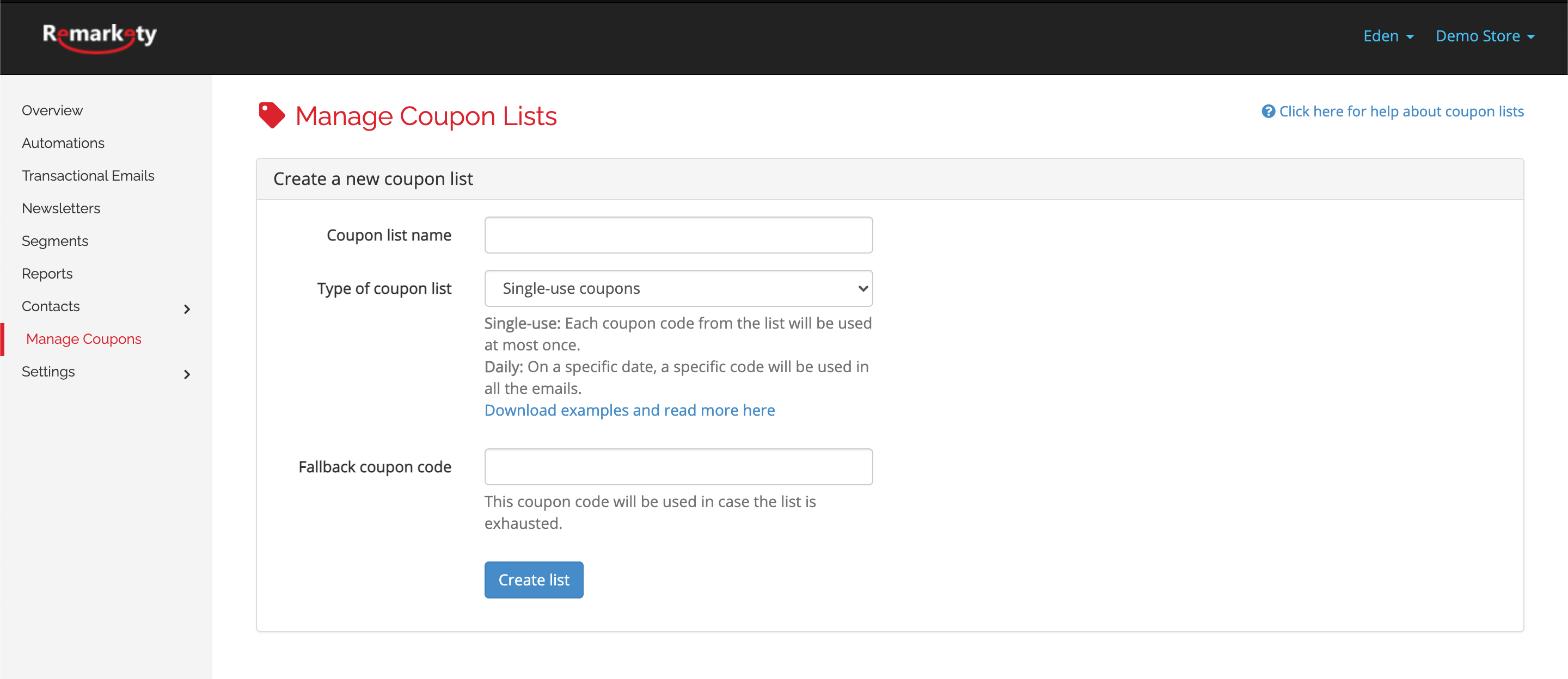
Task: Click the Fallback coupon code label
Action: coord(375,467)
